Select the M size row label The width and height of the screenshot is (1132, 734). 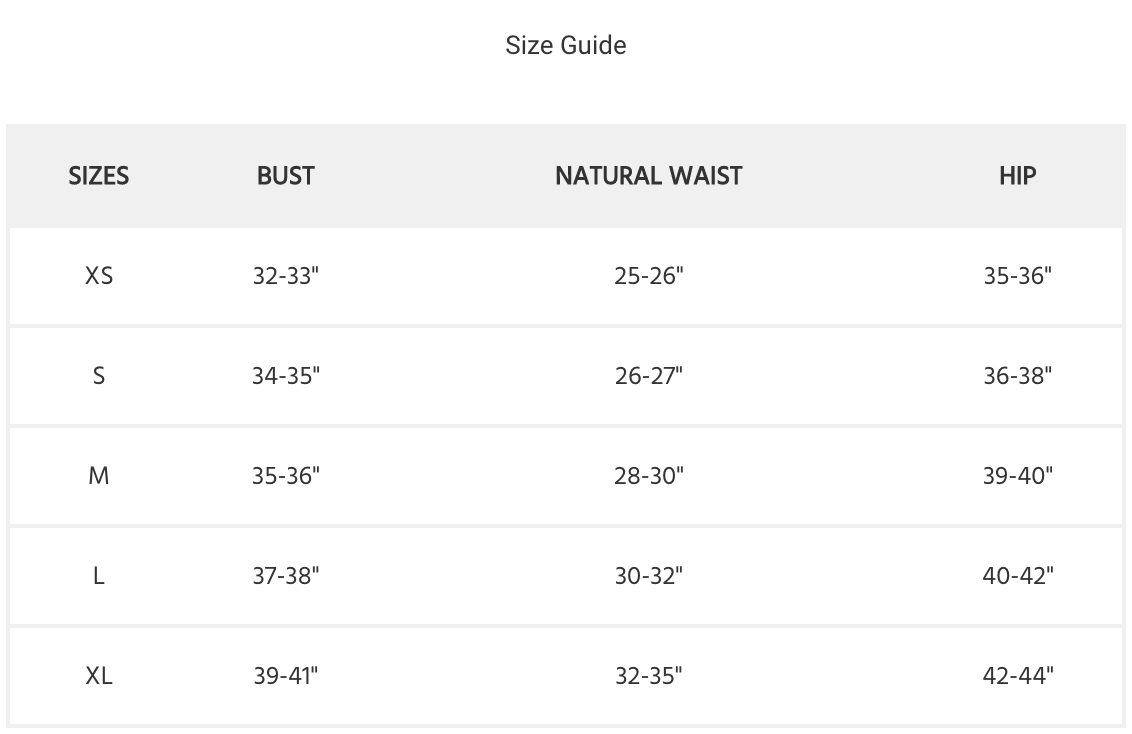99,476
